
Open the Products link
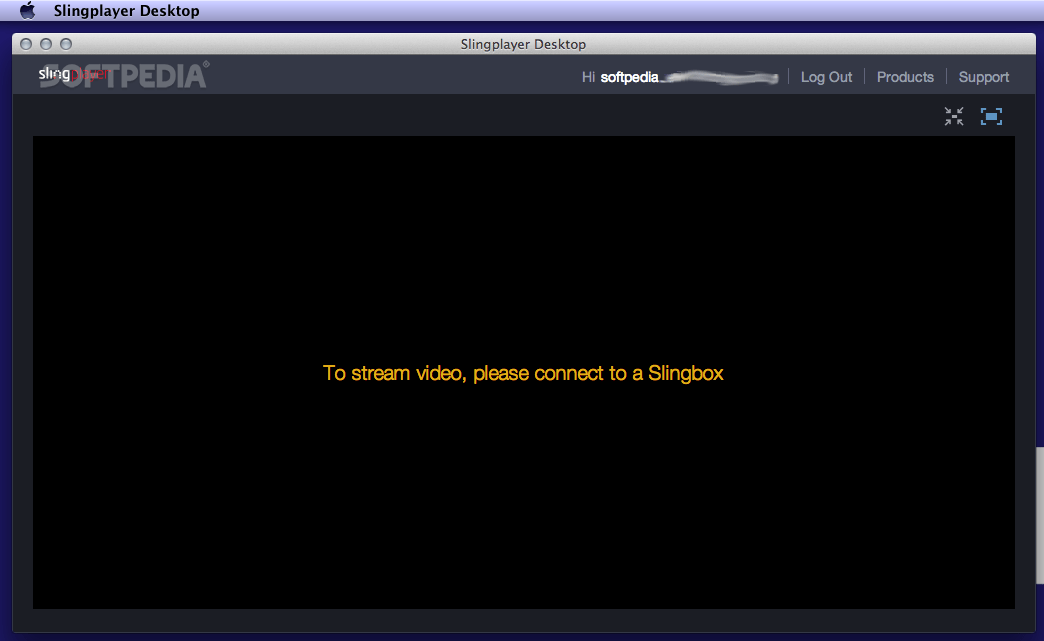point(905,77)
